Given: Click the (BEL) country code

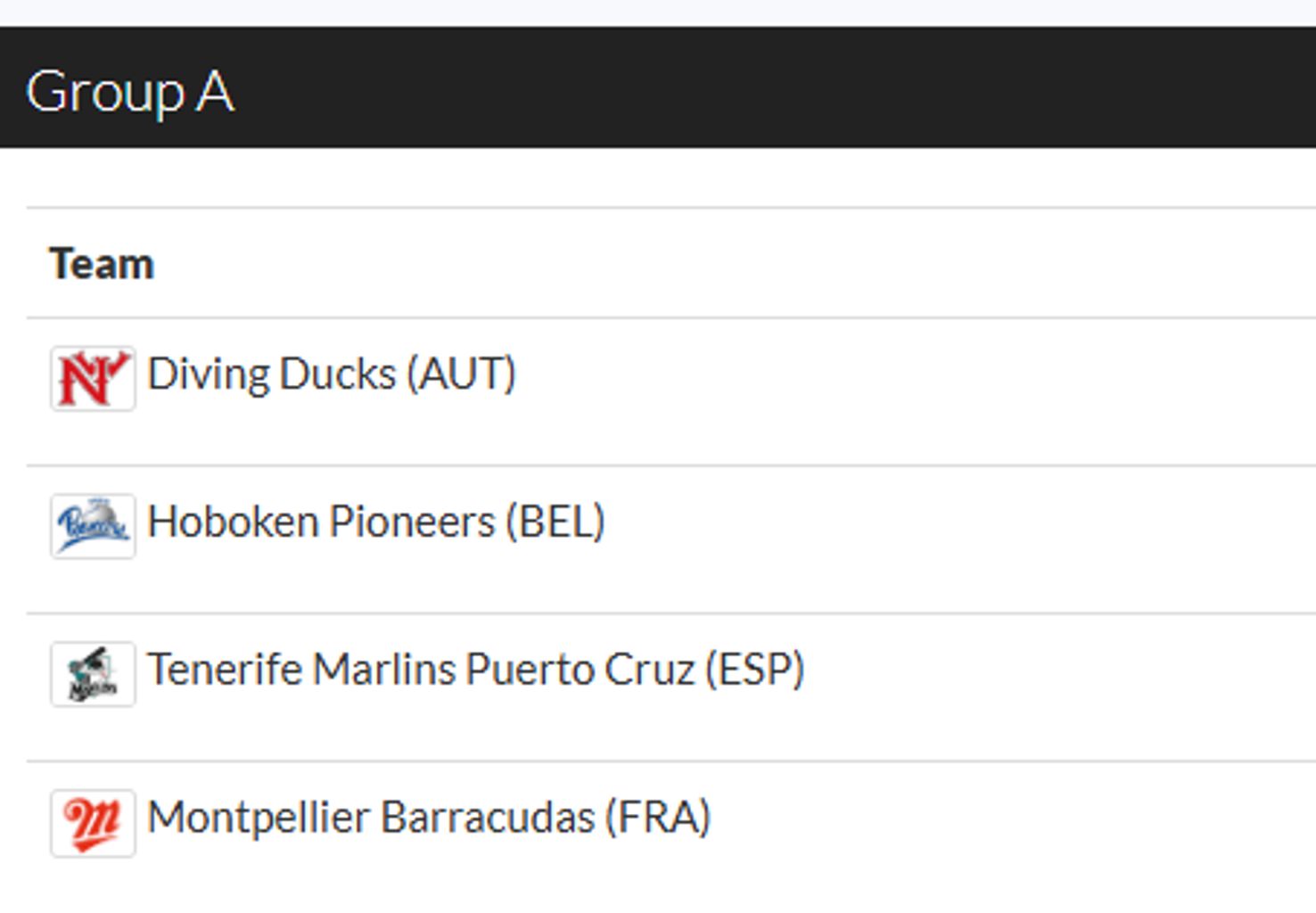Looking at the screenshot, I should click(x=556, y=522).
